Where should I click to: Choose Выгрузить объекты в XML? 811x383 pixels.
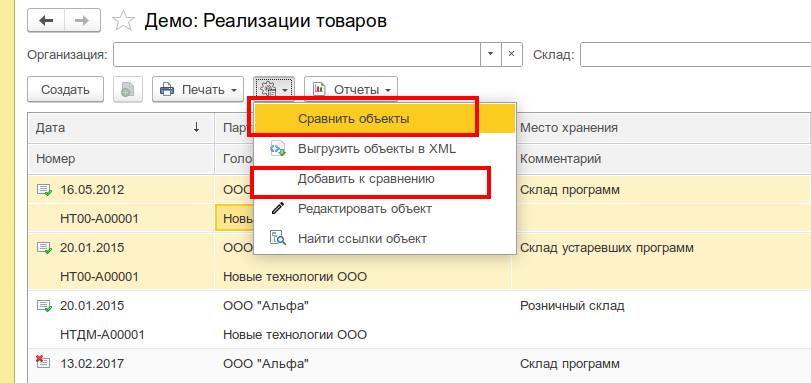384,149
